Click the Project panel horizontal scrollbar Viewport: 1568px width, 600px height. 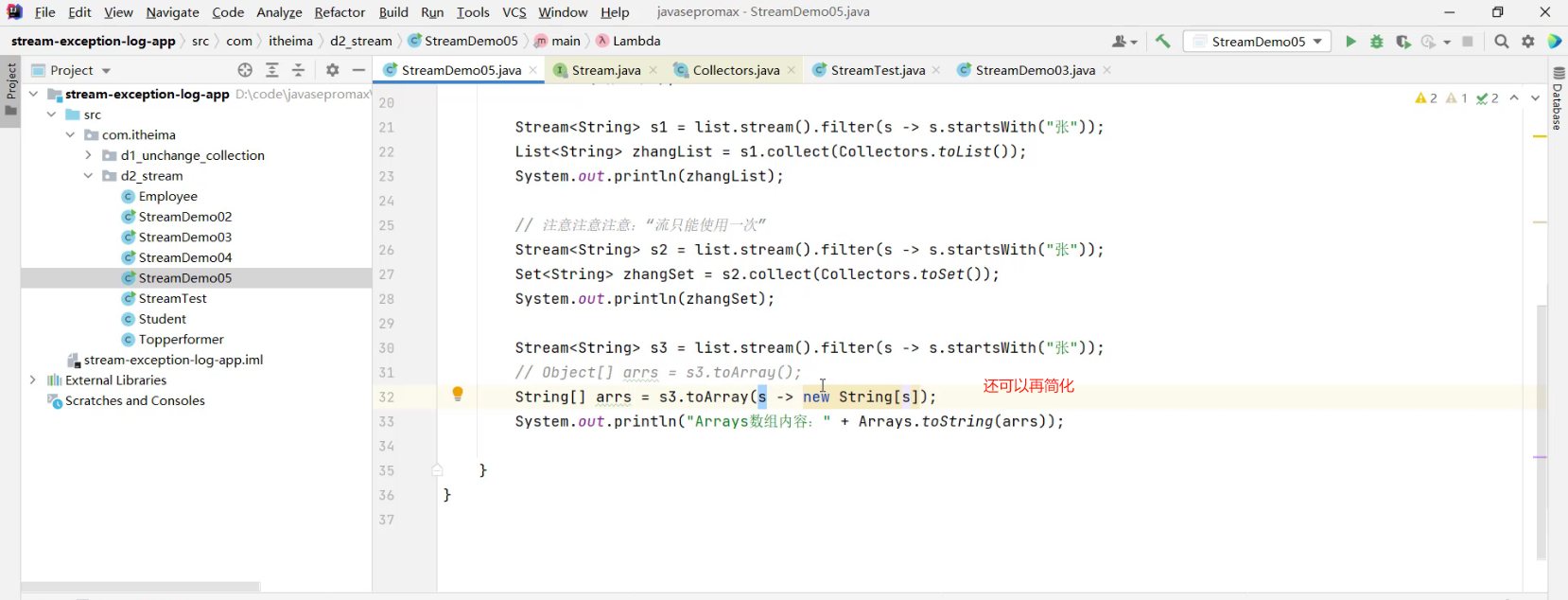[141, 587]
